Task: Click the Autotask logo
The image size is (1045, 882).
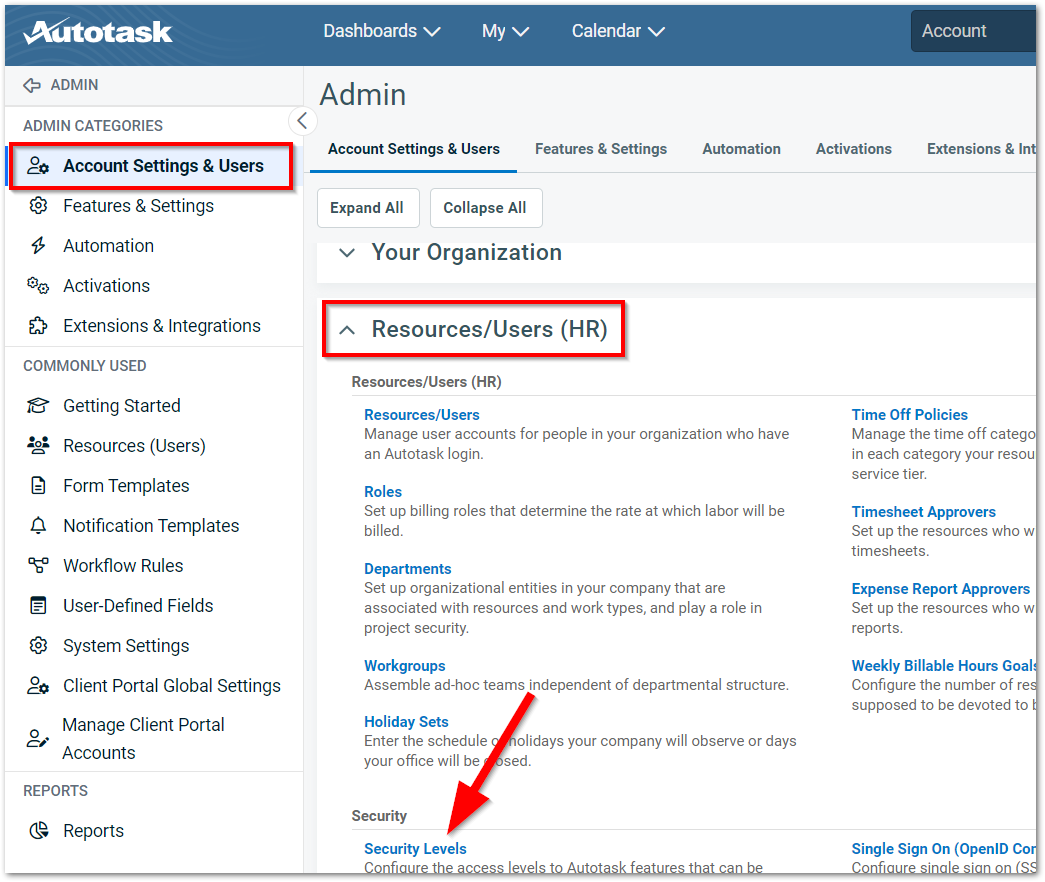Action: tap(98, 31)
